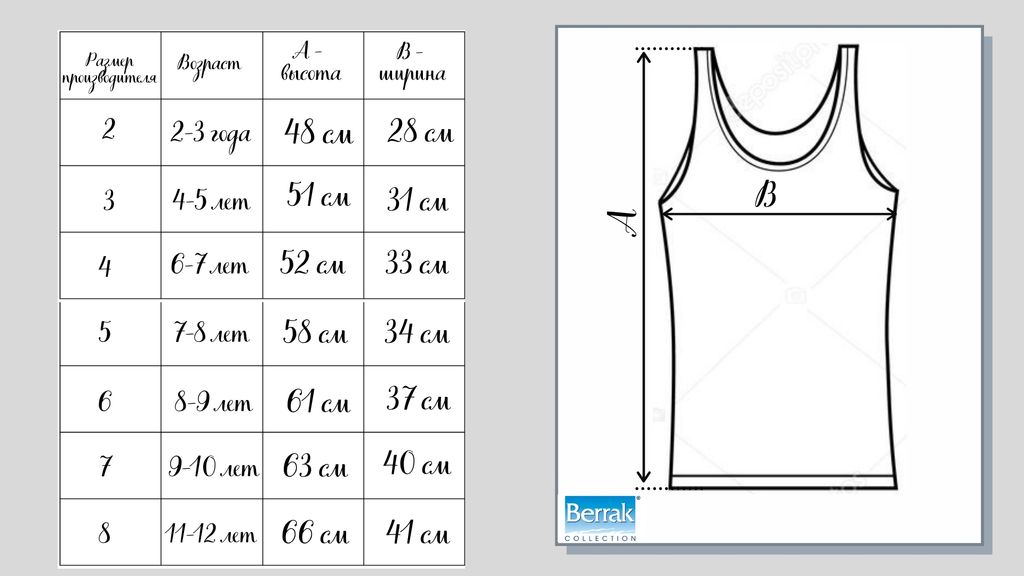Viewport: 1024px width, 576px height.
Task: Select the 'Возраст' column header
Action: [x=209, y=65]
